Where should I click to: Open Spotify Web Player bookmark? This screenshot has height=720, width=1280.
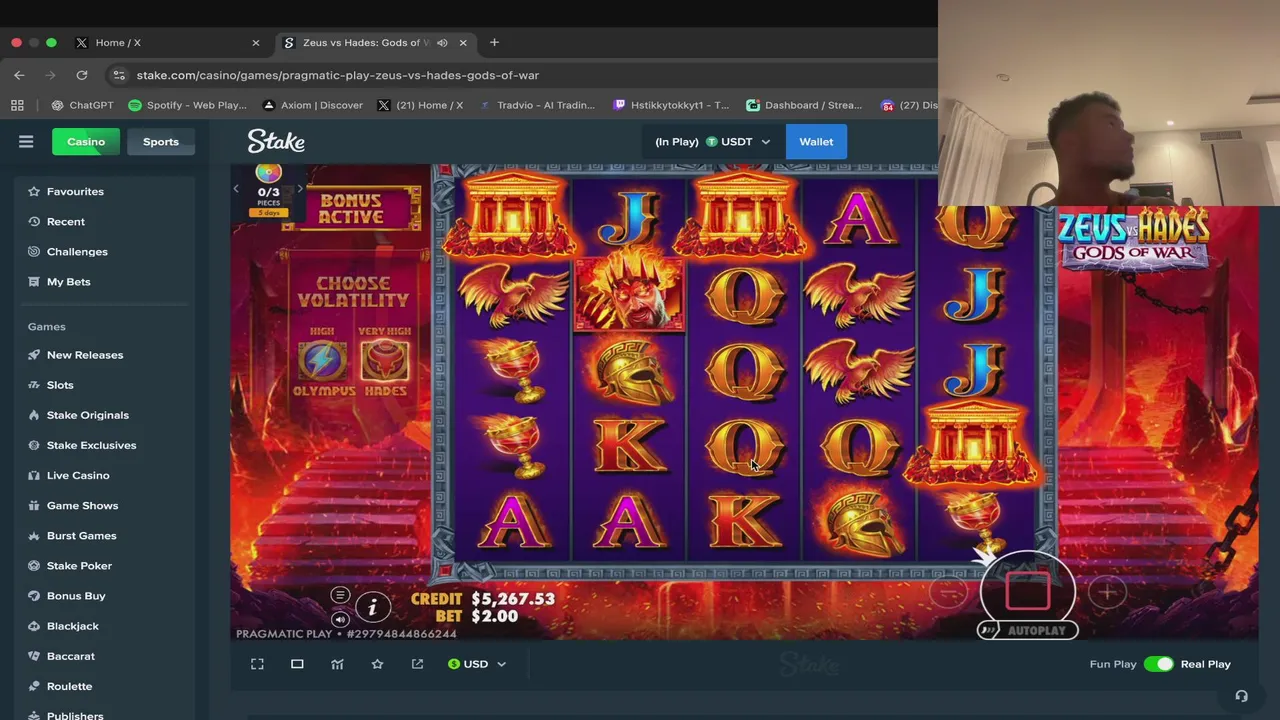(x=187, y=105)
